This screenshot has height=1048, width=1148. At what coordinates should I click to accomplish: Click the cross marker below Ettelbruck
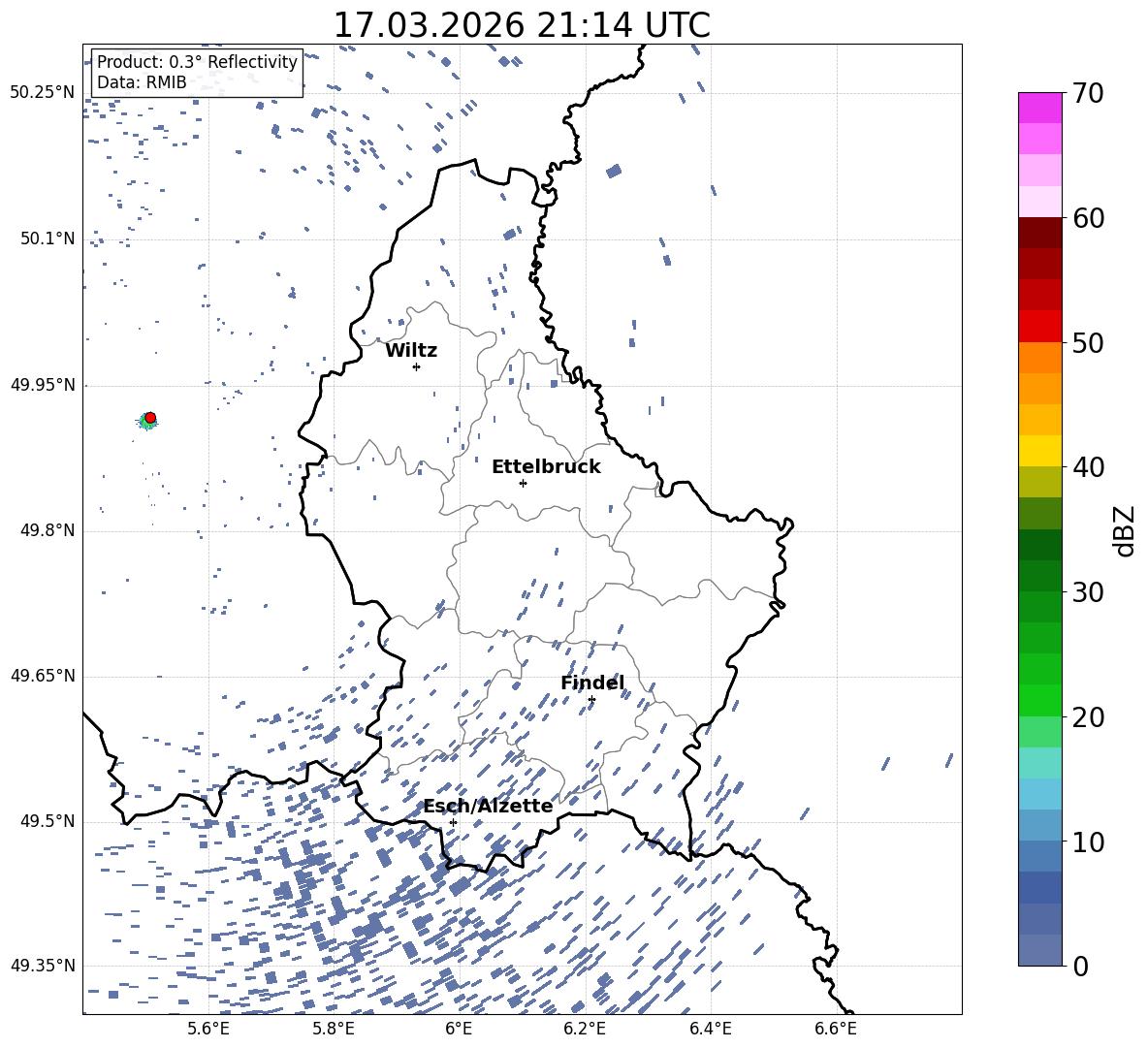(x=523, y=483)
